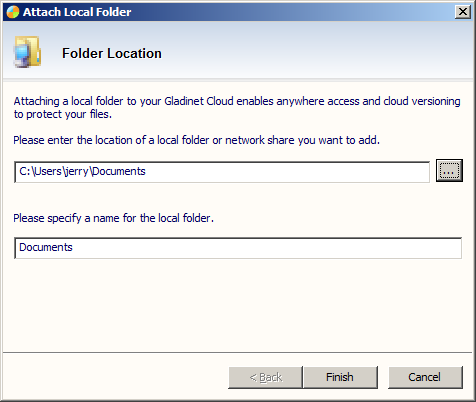Click the blank area below the name field
The image size is (476, 402).
coord(238,305)
